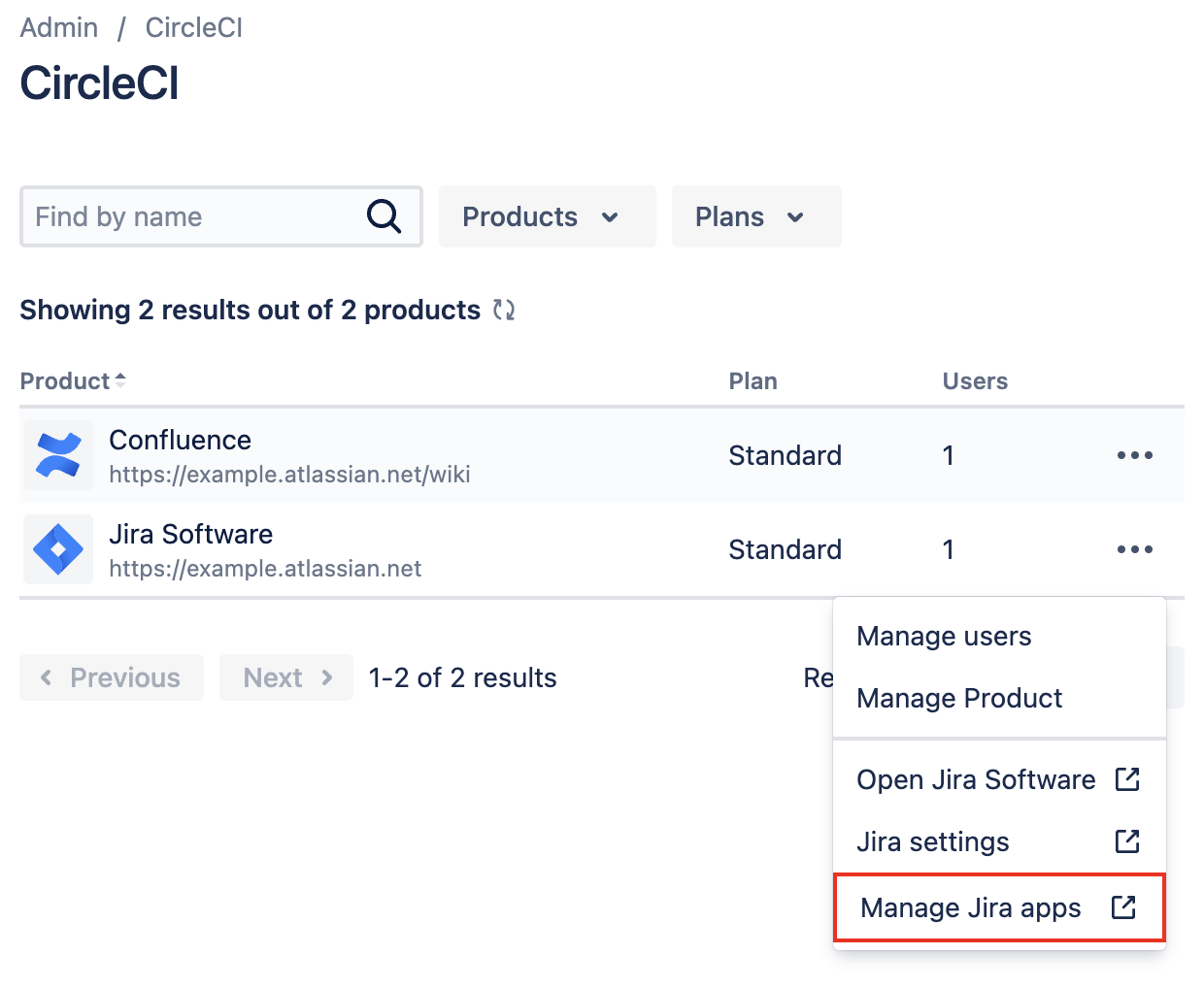
Task: Expand the Plans filter dropdown
Action: (756, 216)
